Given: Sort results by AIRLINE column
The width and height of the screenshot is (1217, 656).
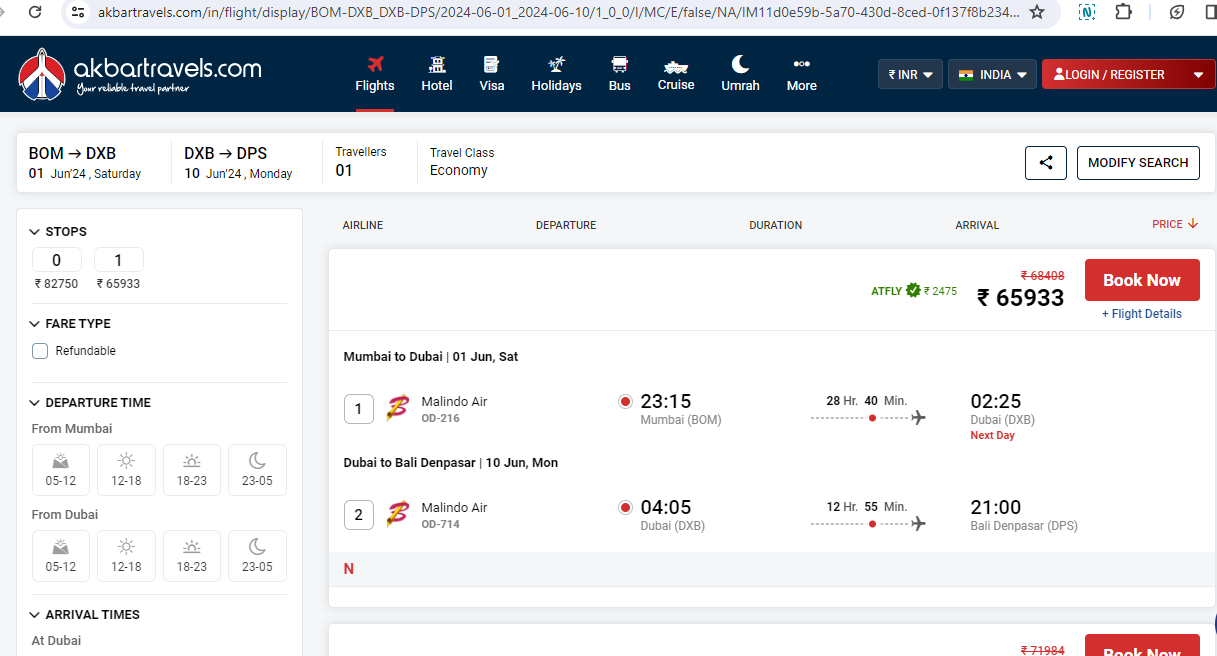Looking at the screenshot, I should (x=363, y=225).
